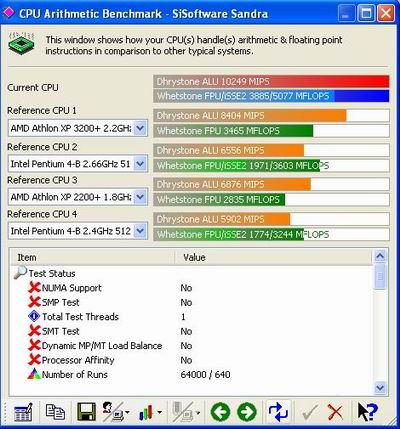This screenshot has height=429, width=400.
Task: Click the context help cursor icon
Action: (367, 412)
